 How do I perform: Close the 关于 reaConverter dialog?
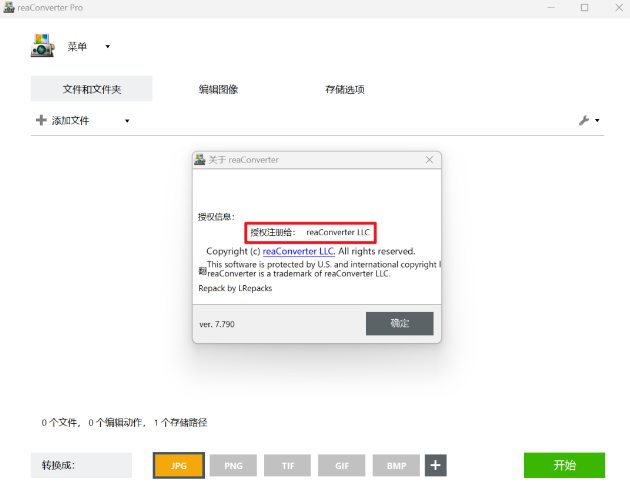click(x=429, y=160)
